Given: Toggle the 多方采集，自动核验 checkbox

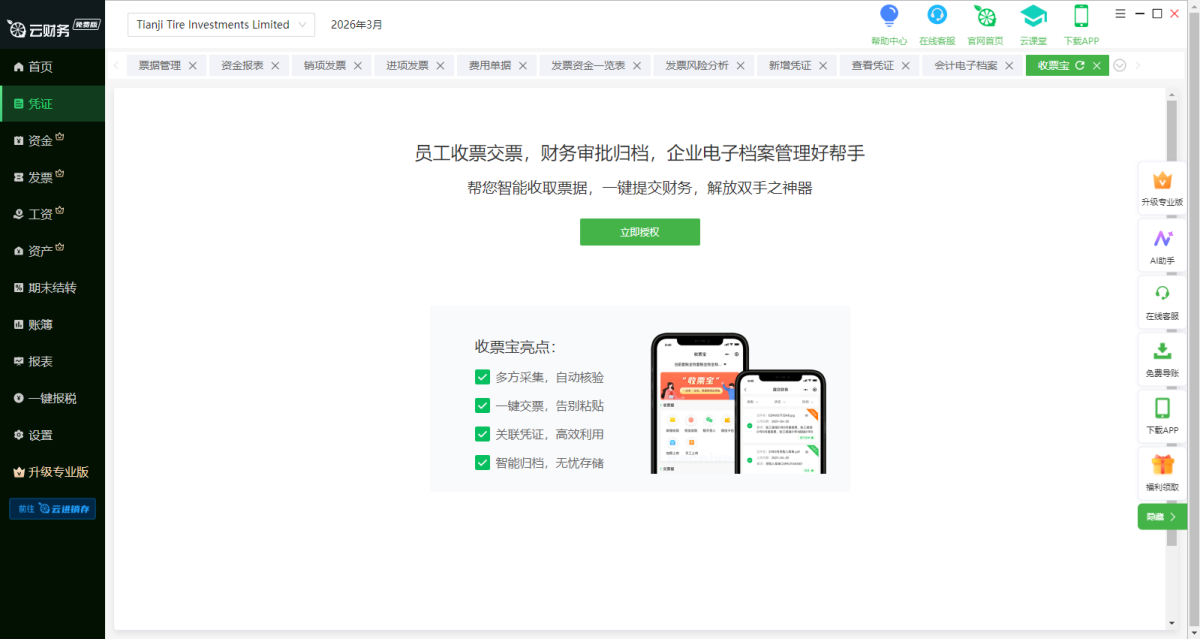Looking at the screenshot, I should coord(482,377).
